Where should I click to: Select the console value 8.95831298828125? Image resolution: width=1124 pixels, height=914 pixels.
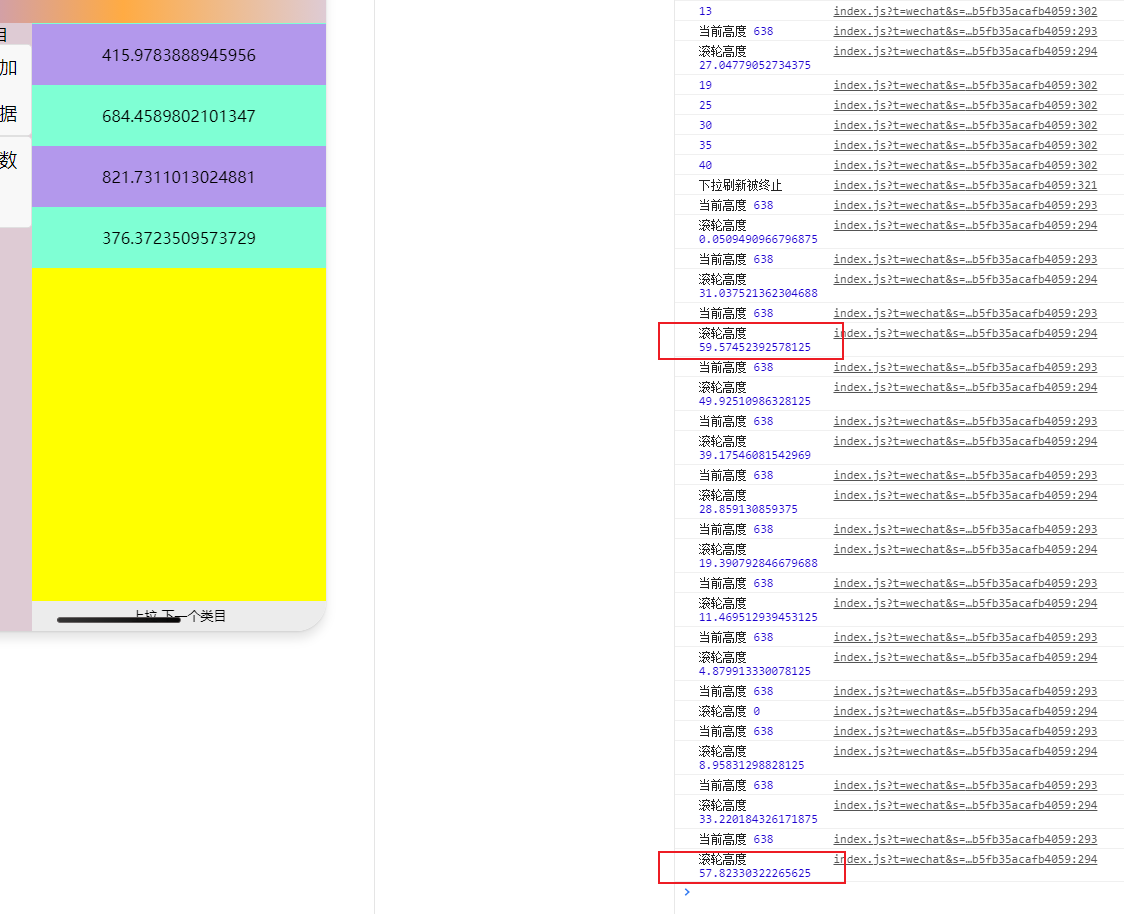pyautogui.click(x=752, y=766)
